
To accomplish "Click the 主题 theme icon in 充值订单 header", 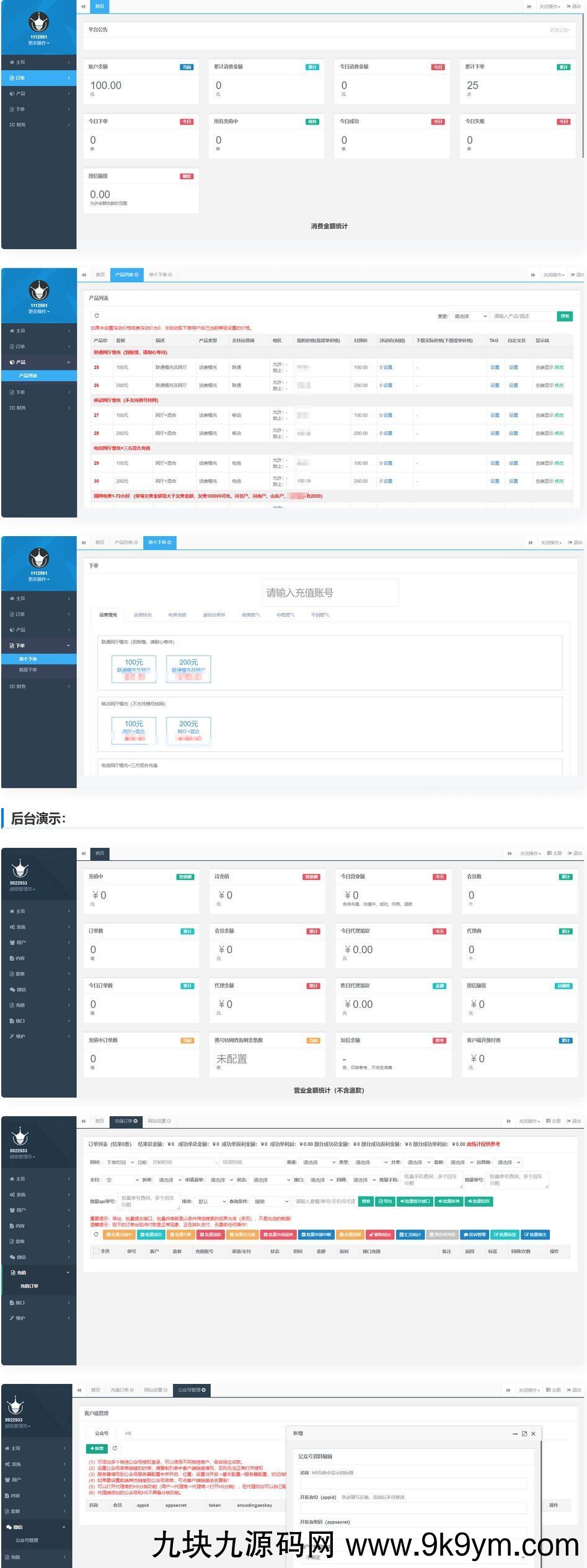I will pyautogui.click(x=554, y=1121).
